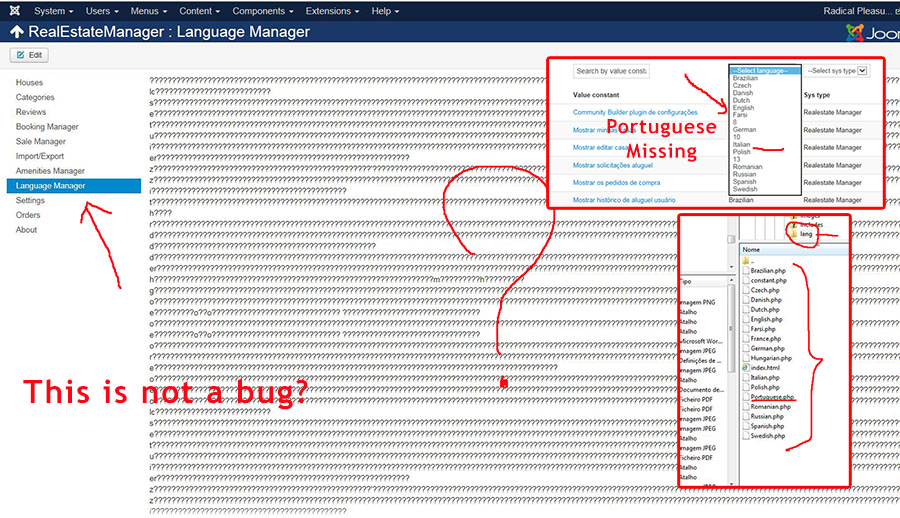900x518 pixels.
Task: Go to Houses in the sidebar
Action: point(29,83)
